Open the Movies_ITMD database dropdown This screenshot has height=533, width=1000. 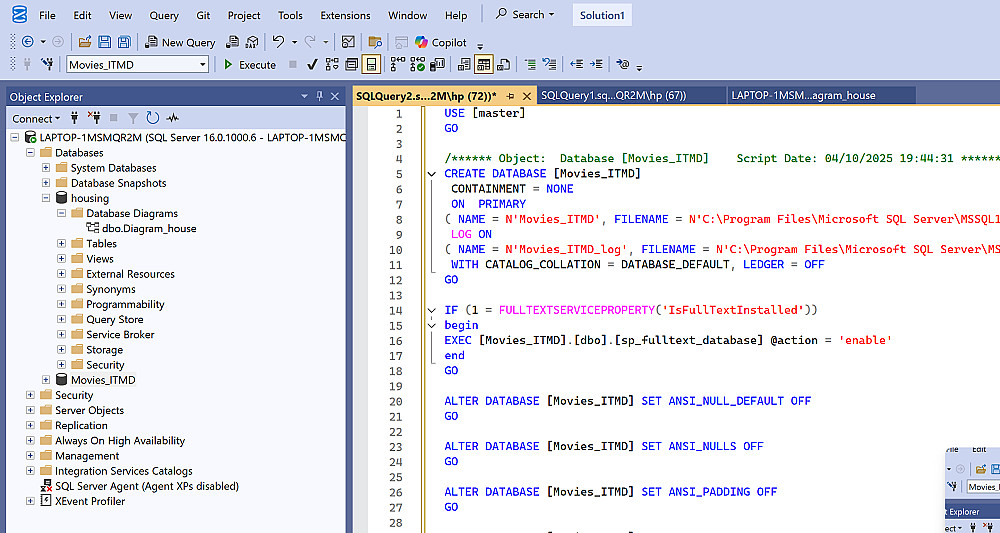click(203, 65)
